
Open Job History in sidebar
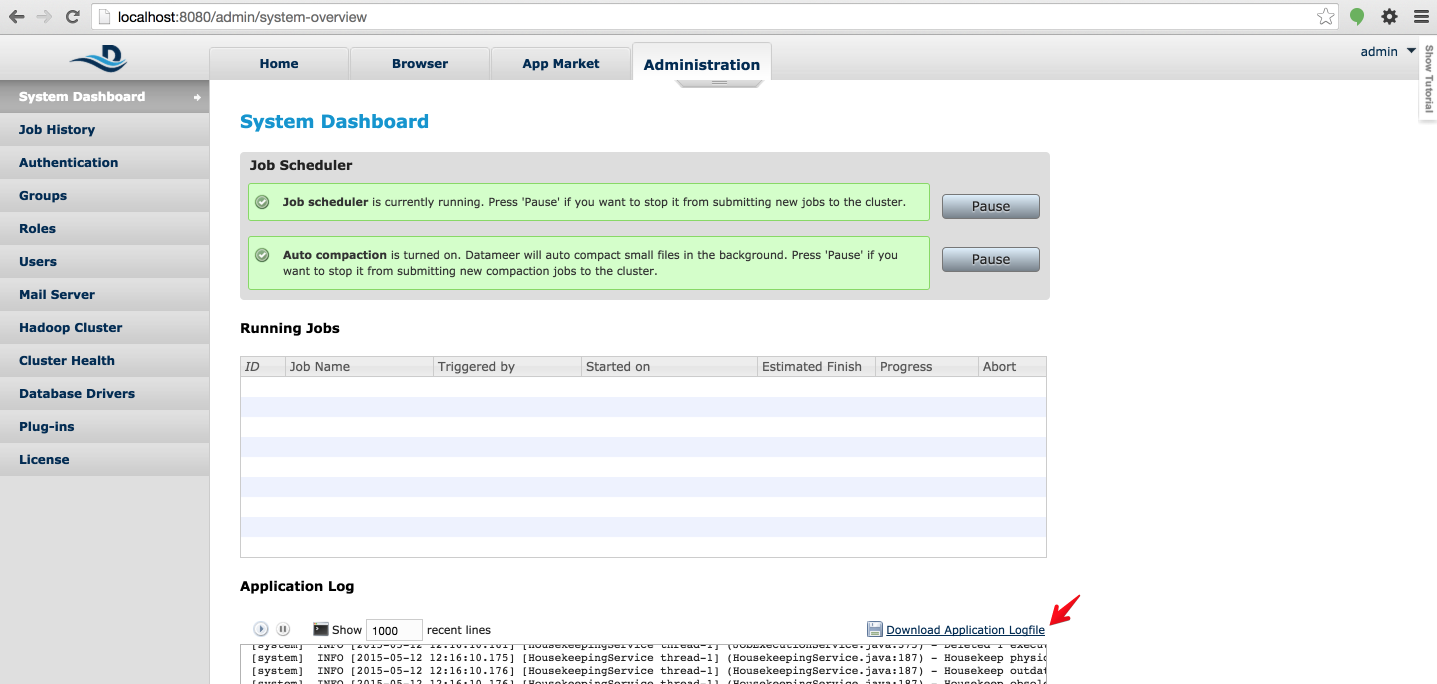click(x=104, y=130)
